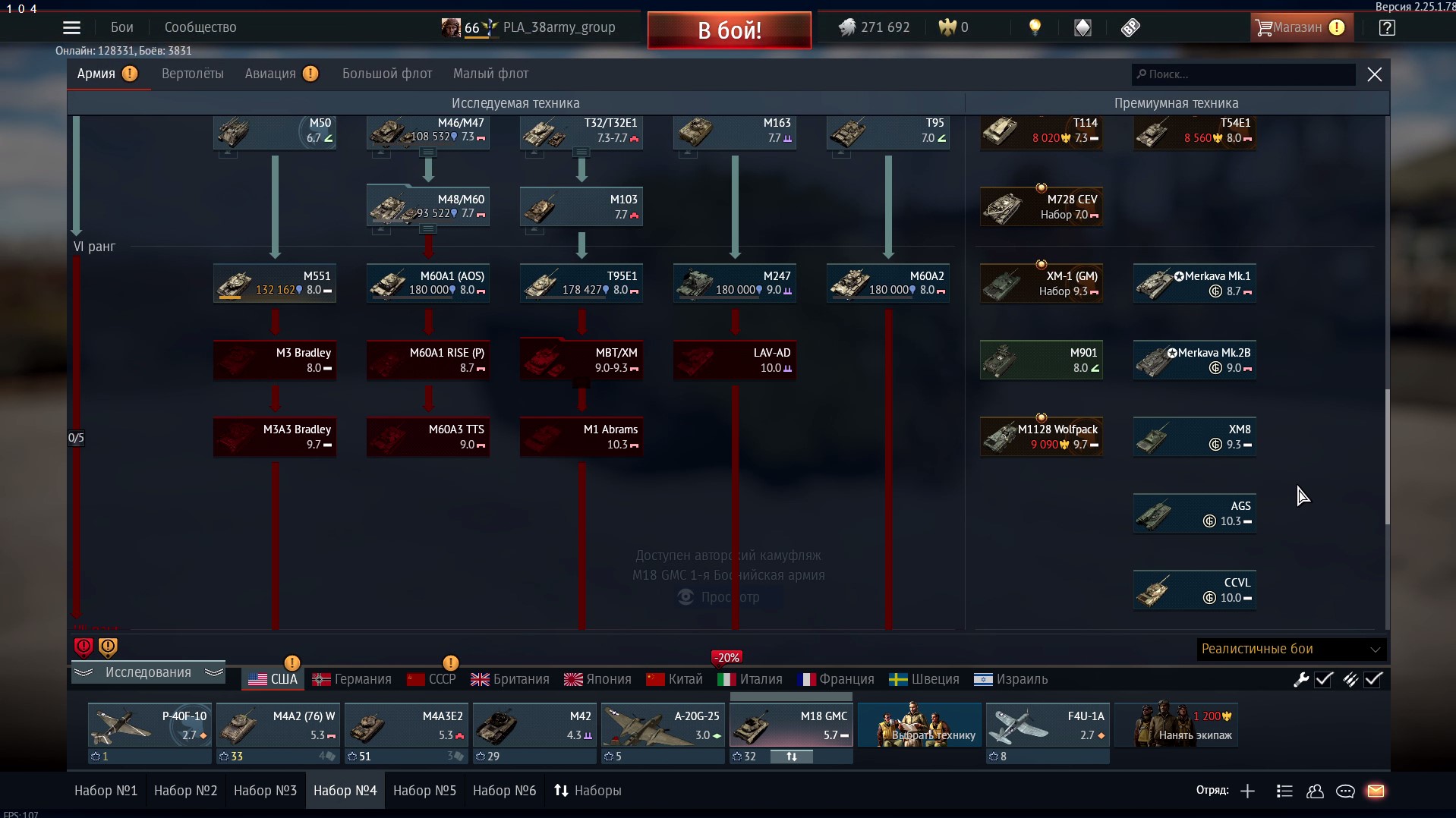Close the research tree with X
Viewport: 1456px width, 818px height.
pos(1374,74)
